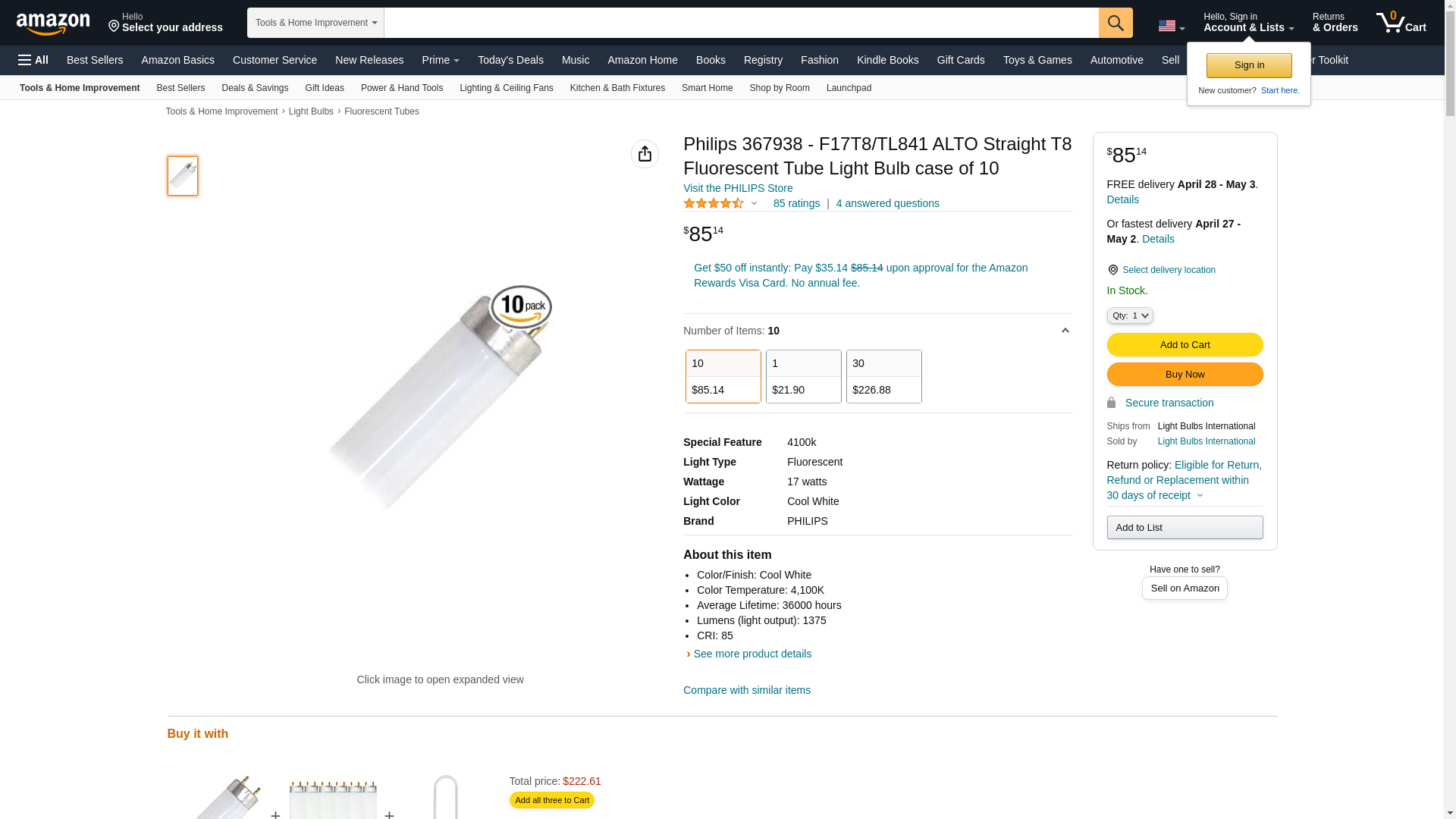1456x819 pixels.
Task: Select the 30 items option for $226.88
Action: point(883,376)
